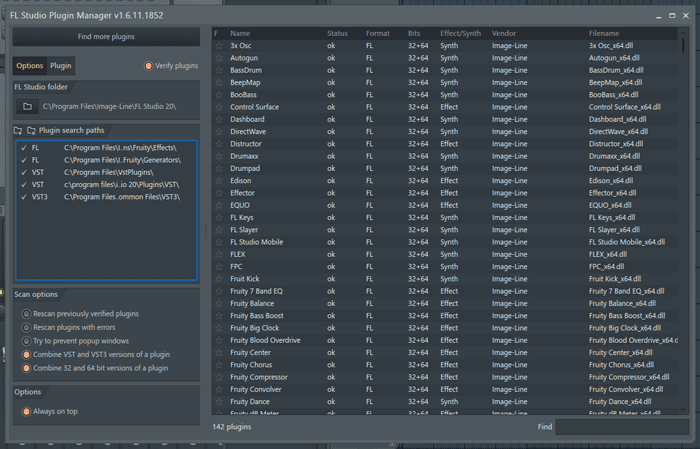
Task: Star the EQUO plugin
Action: coord(219,205)
